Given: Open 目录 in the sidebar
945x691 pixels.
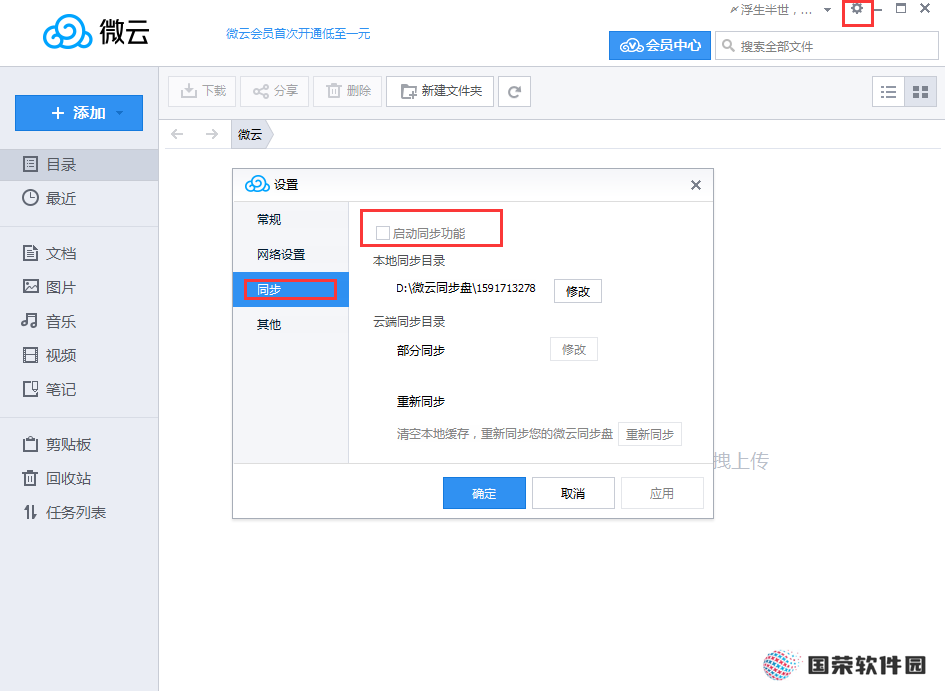Looking at the screenshot, I should (x=79, y=164).
